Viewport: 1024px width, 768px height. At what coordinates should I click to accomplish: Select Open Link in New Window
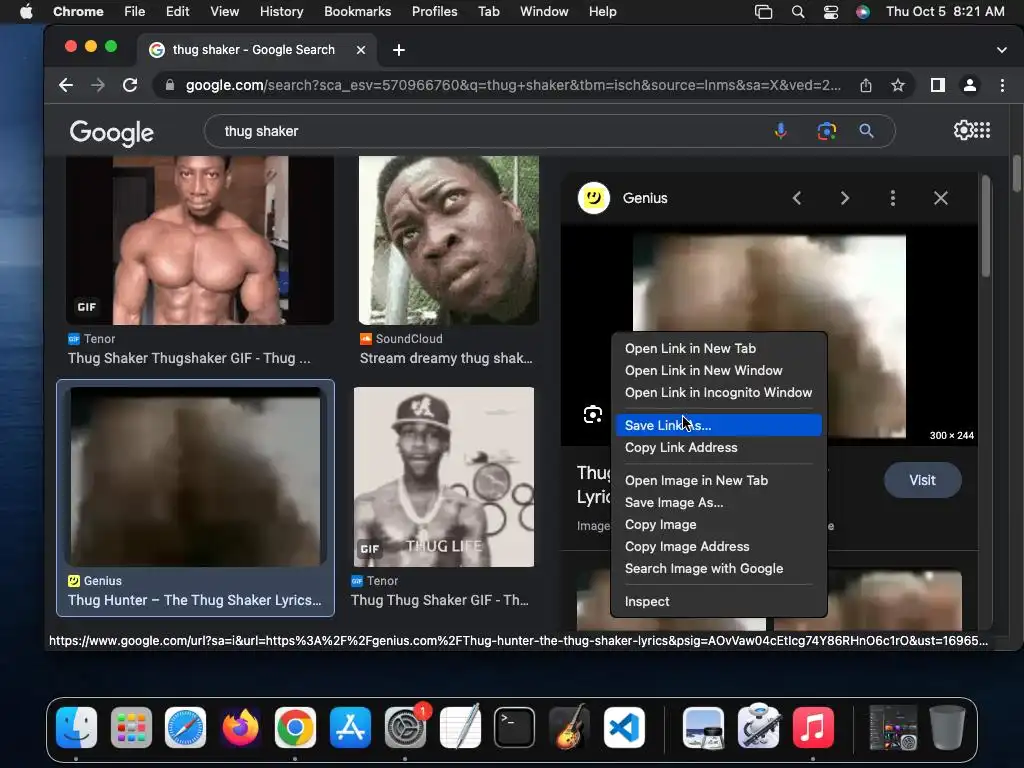tap(718, 370)
